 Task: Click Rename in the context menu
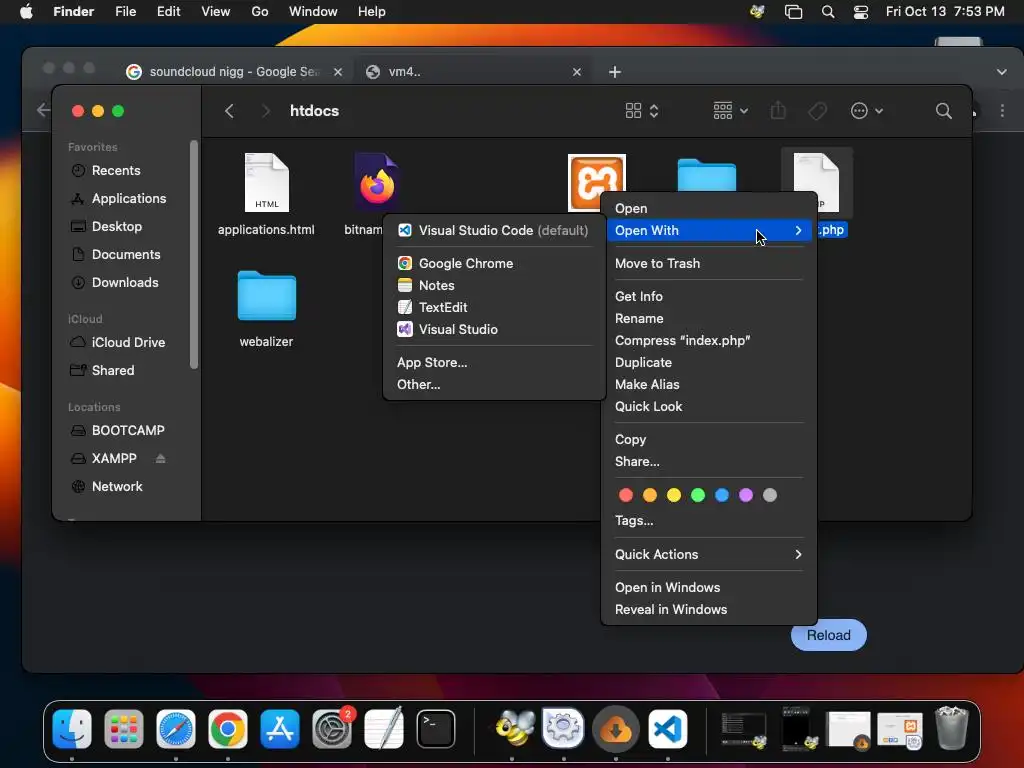click(x=709, y=319)
